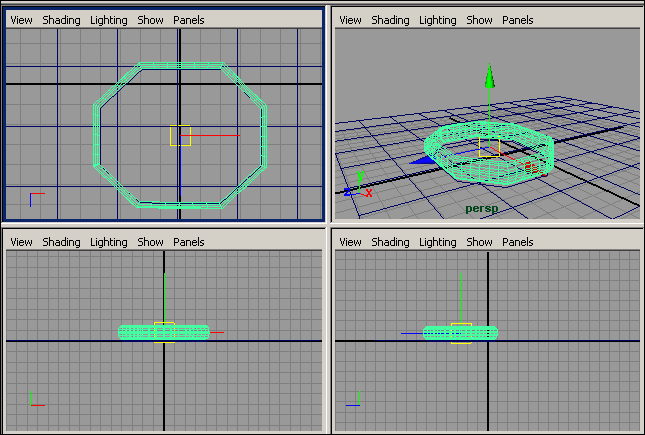Select the red X-axis handle in front view
This screenshot has width=645, height=435.
217,332
